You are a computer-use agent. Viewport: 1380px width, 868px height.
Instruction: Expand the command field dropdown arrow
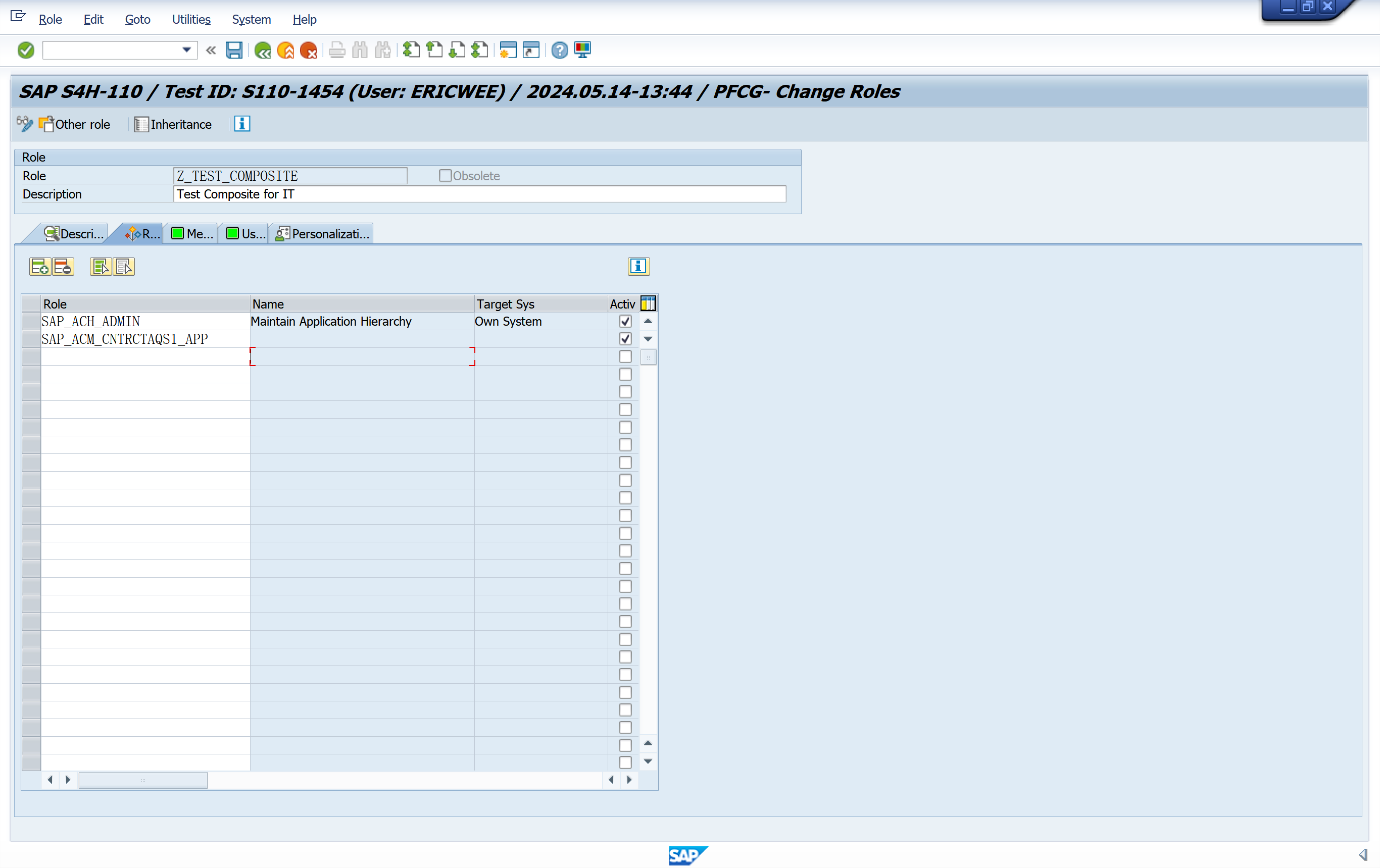click(186, 50)
